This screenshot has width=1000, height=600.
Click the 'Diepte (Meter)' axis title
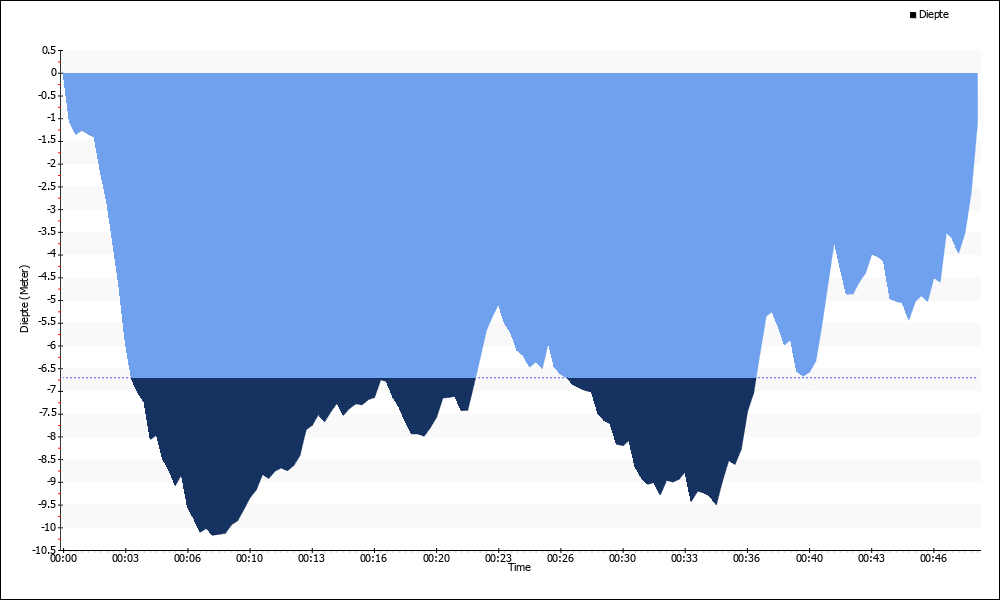pos(24,298)
